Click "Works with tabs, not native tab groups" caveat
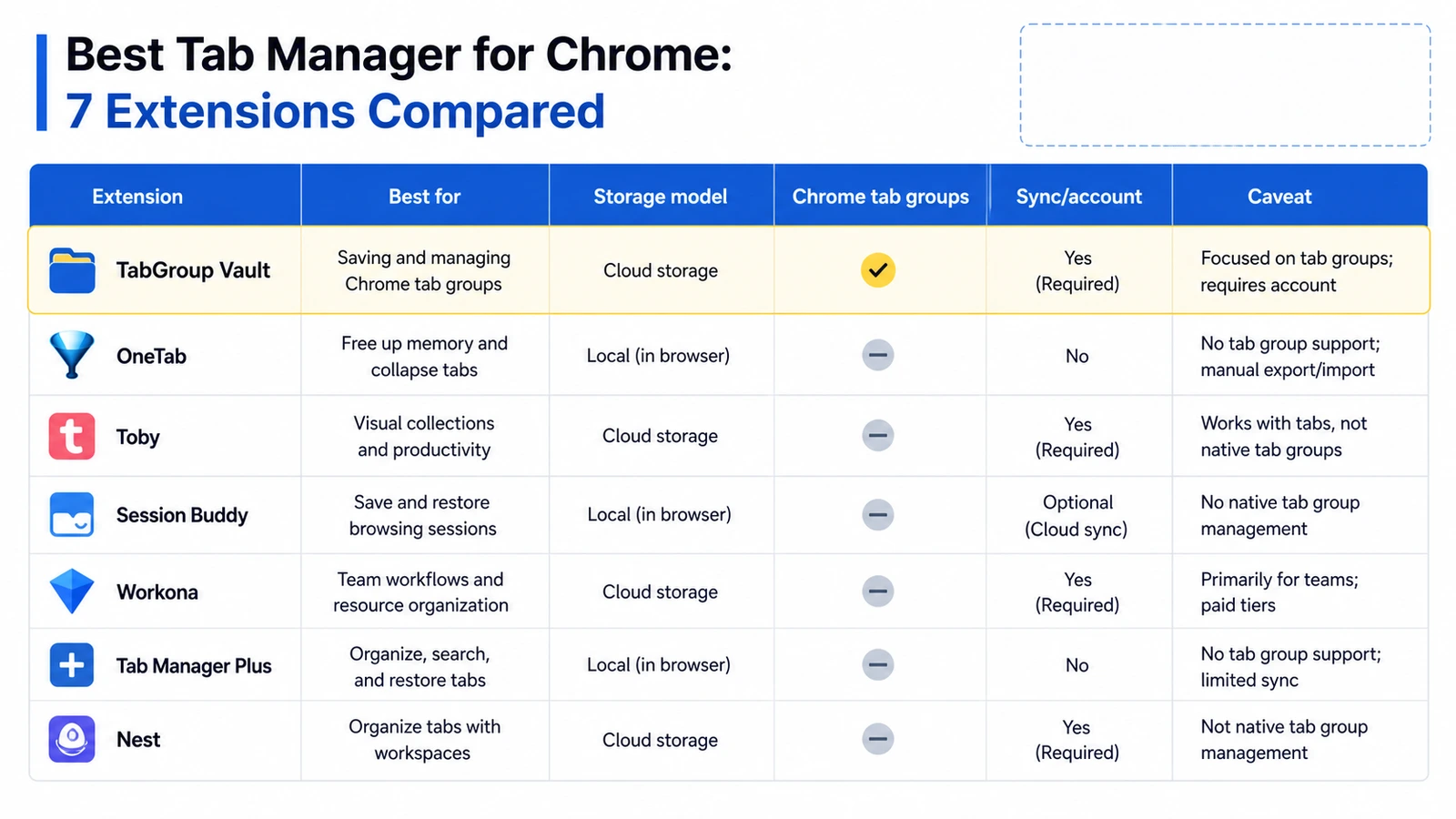 (x=1283, y=436)
